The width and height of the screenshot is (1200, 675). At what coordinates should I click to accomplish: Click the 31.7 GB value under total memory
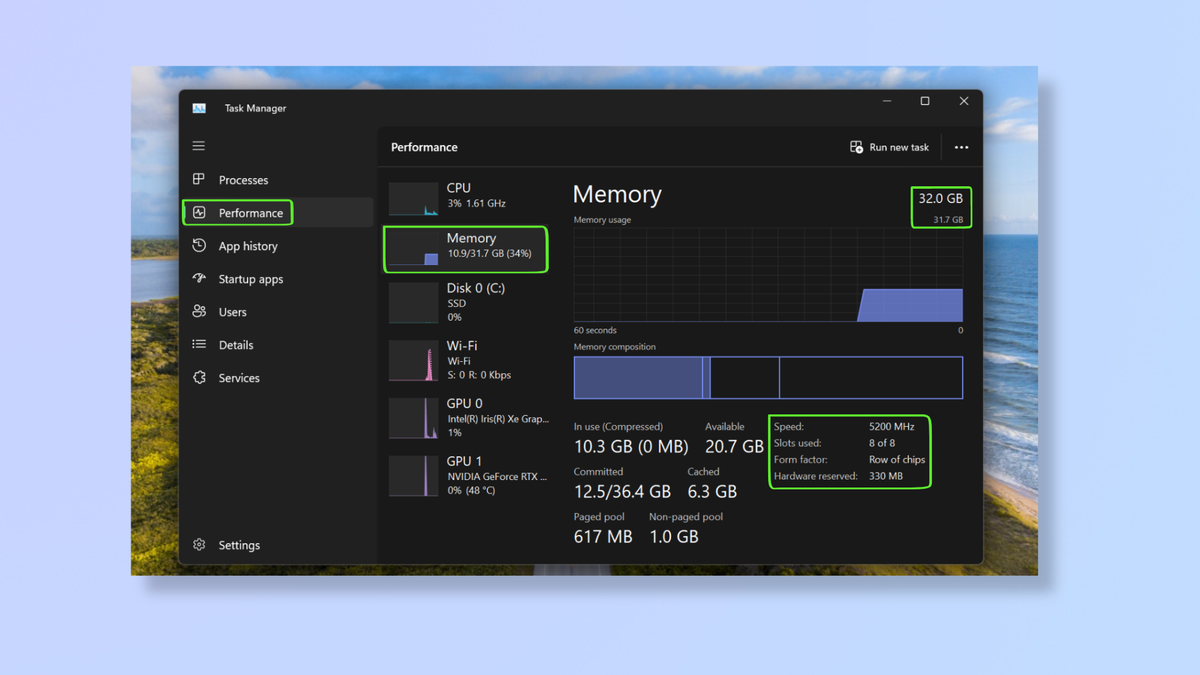pos(948,220)
